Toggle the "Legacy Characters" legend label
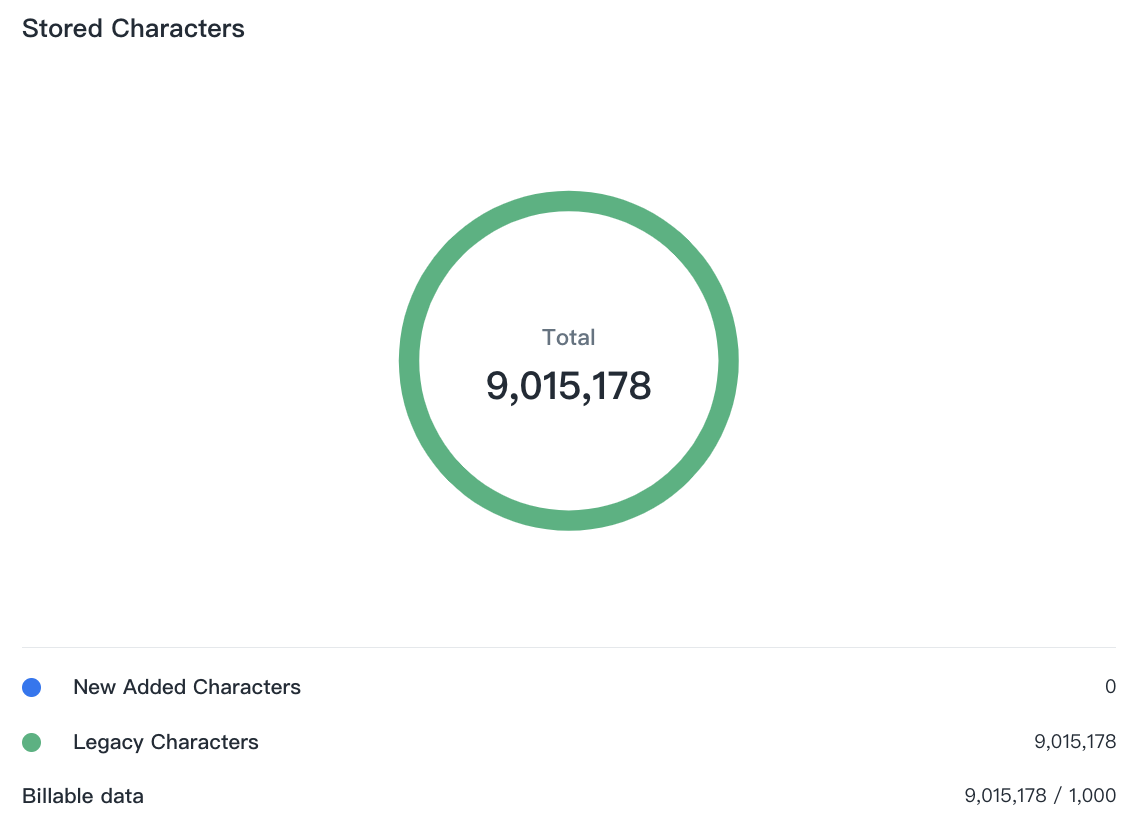The height and width of the screenshot is (828, 1142). click(x=166, y=743)
